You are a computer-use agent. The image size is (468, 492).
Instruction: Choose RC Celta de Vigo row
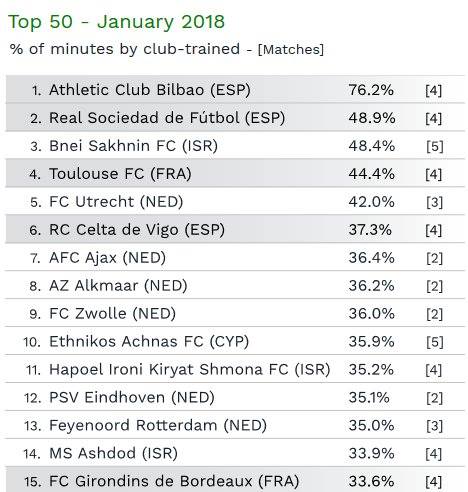235,230
